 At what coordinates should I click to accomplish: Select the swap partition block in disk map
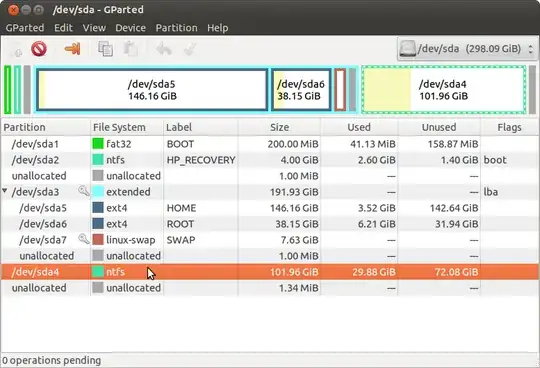click(x=340, y=90)
